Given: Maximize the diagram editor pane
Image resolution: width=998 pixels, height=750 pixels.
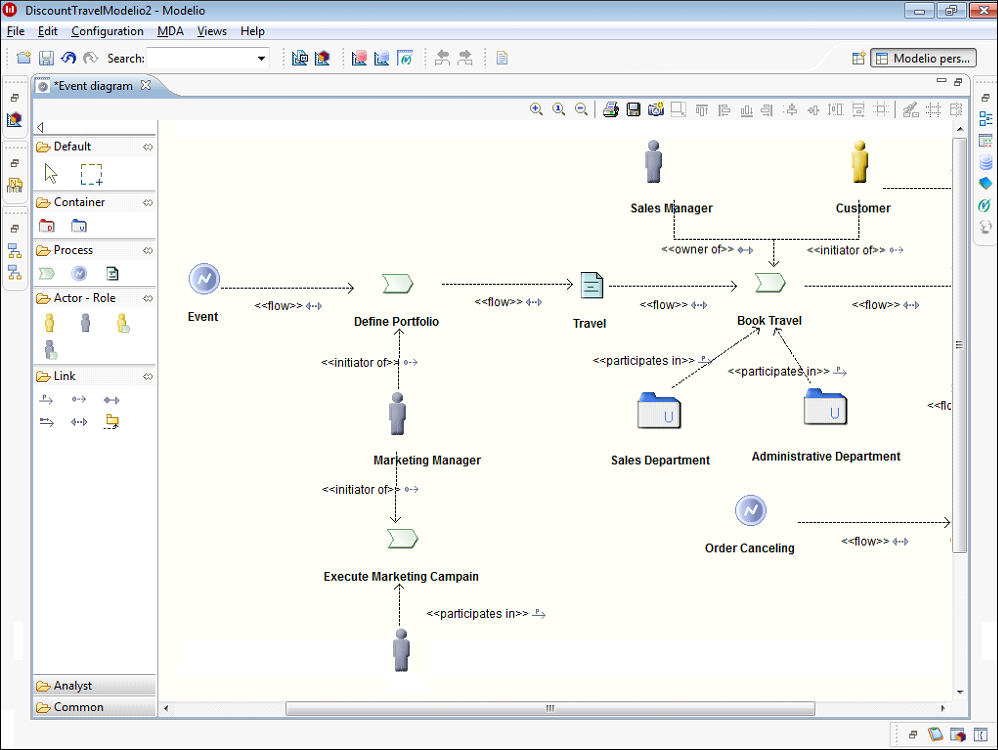Looking at the screenshot, I should pos(958,81).
